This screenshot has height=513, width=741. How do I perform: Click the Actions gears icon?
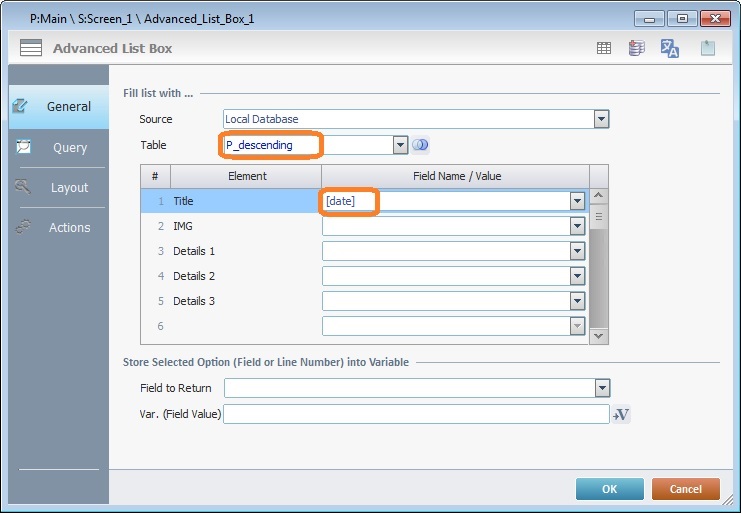tap(22, 227)
